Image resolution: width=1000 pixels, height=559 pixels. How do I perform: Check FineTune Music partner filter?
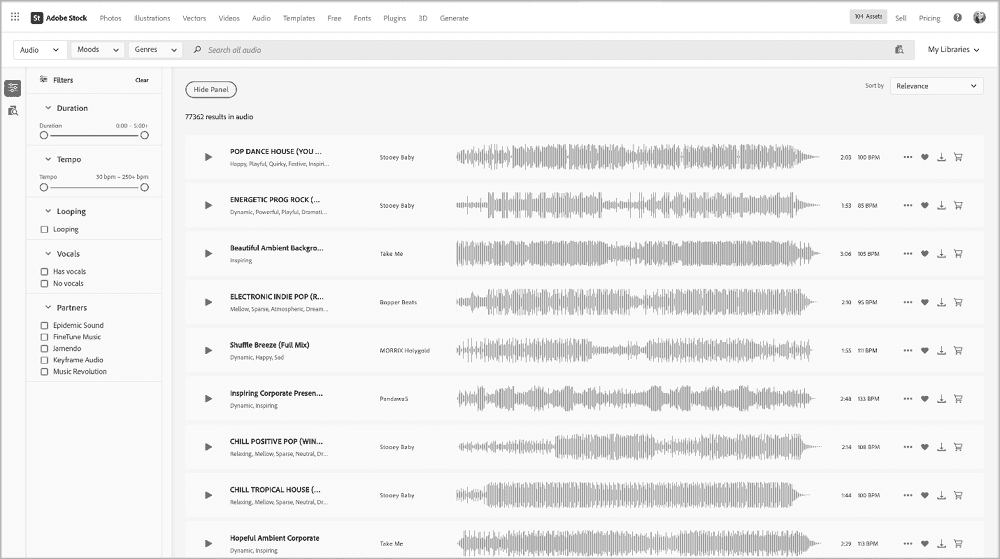44,337
